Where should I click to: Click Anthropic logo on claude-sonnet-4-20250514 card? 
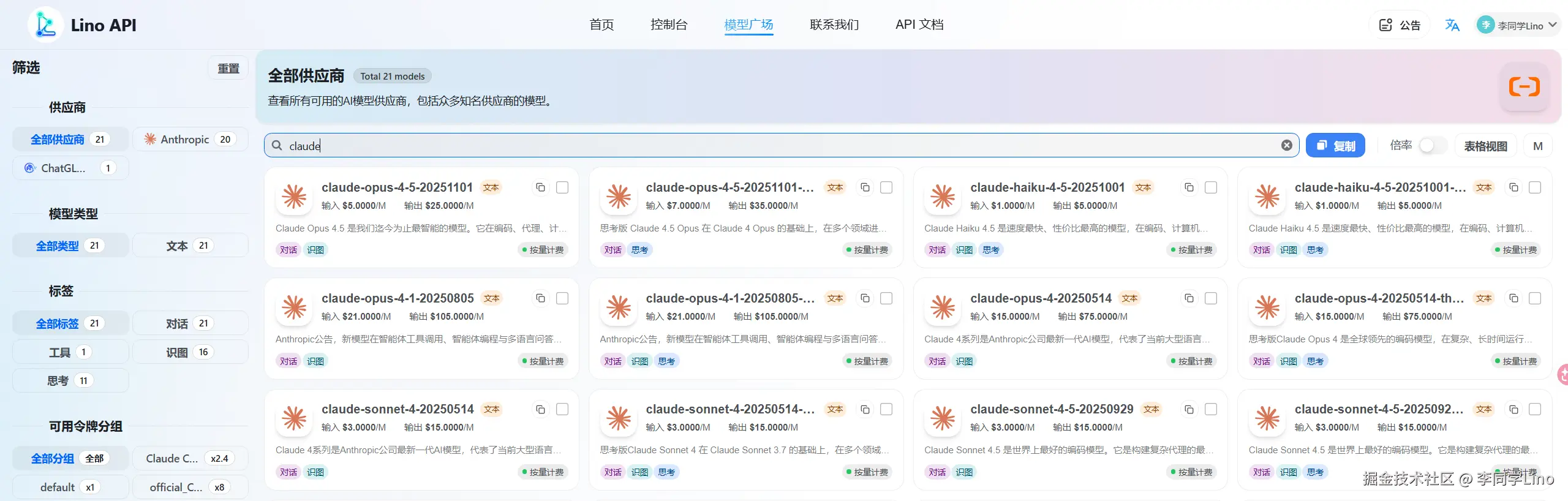pos(295,418)
